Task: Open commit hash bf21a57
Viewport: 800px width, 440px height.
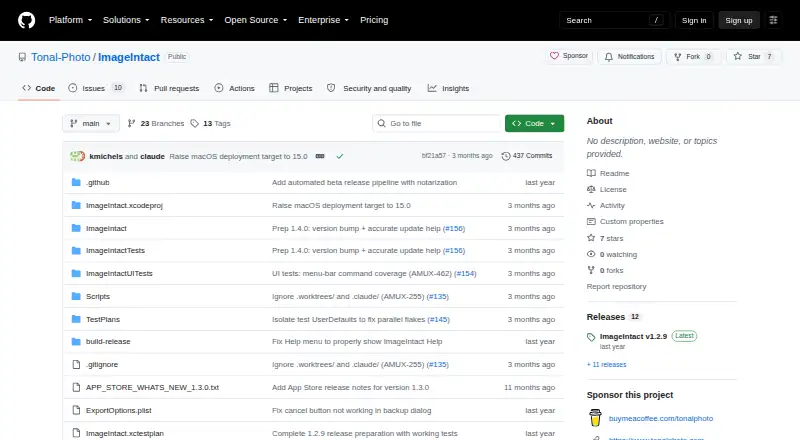Action: (x=434, y=156)
